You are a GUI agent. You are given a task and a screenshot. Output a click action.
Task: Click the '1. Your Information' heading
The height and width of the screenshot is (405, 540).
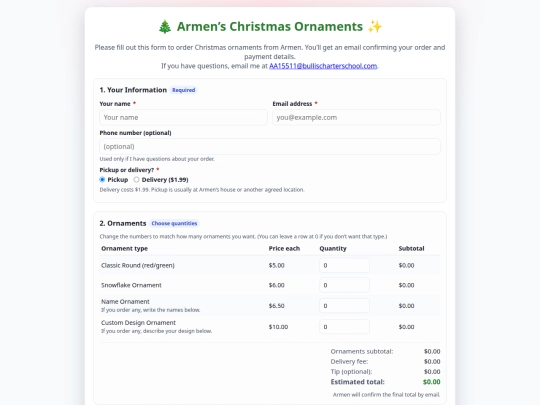[x=133, y=90]
